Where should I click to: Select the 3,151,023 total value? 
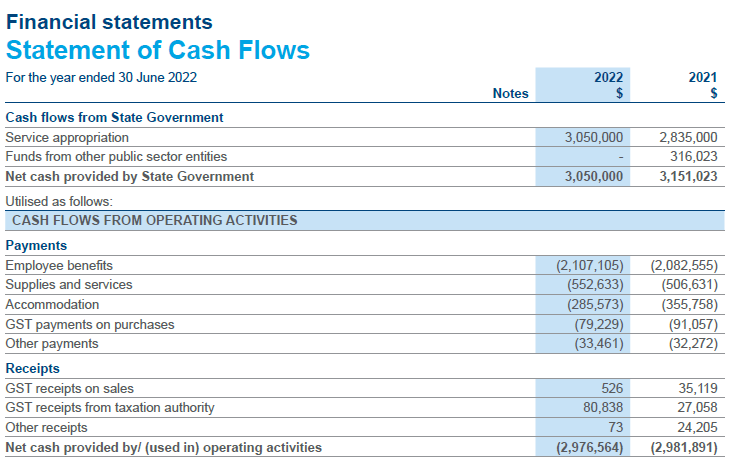[688, 176]
